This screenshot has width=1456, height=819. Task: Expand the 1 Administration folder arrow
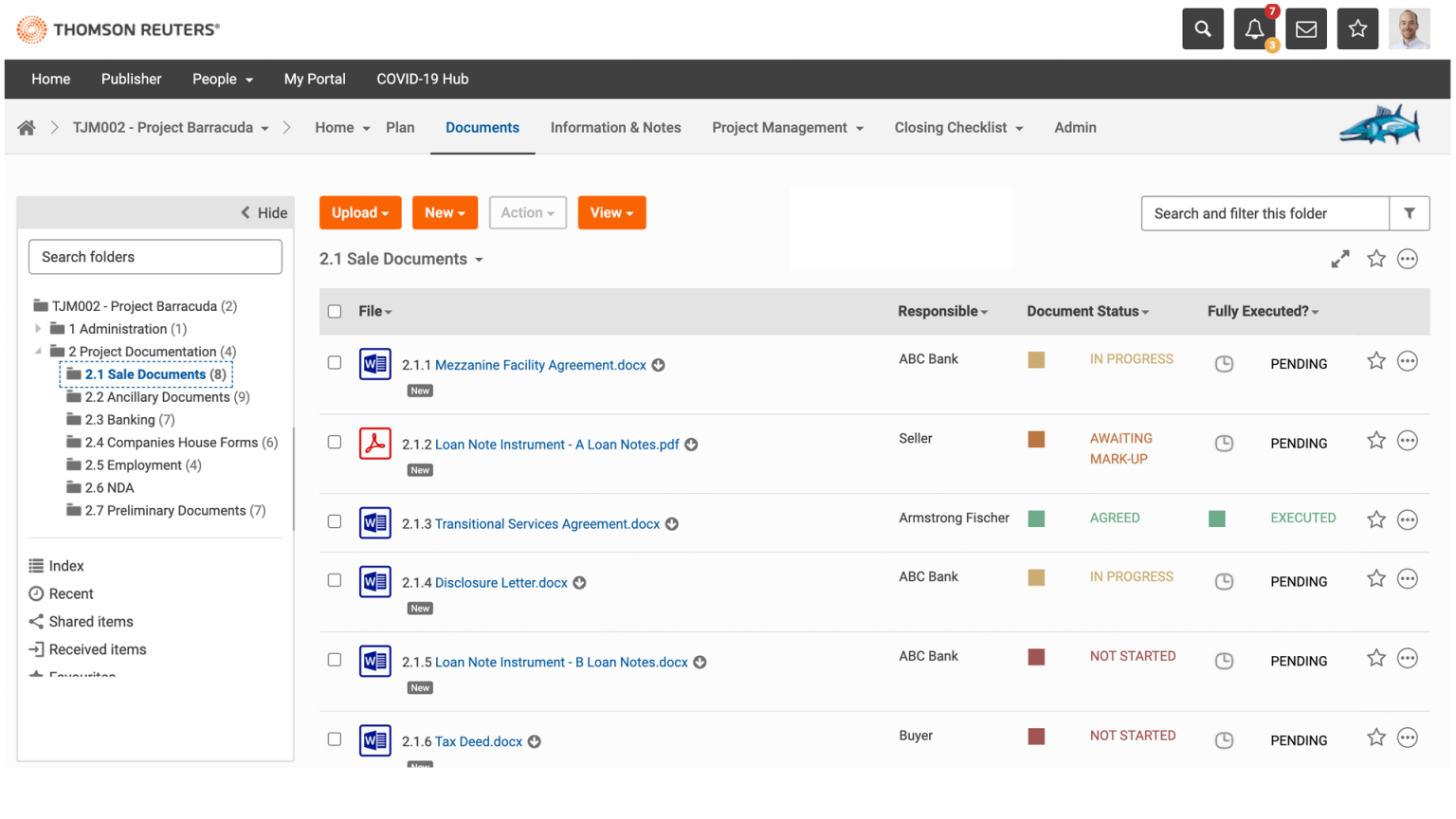pos(38,329)
